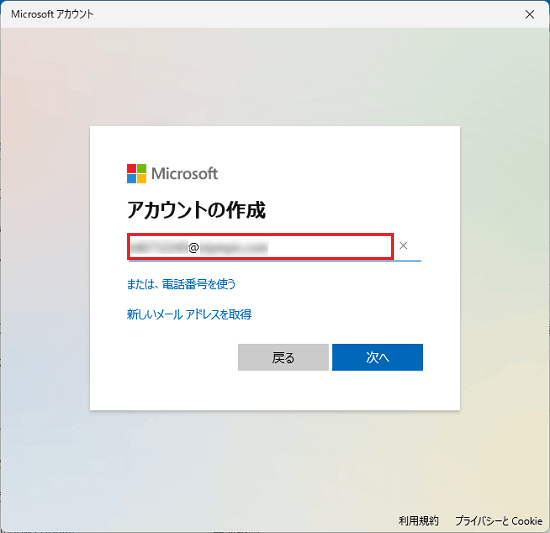
Task: Open the プライバシーと Cookie link
Action: 499,521
